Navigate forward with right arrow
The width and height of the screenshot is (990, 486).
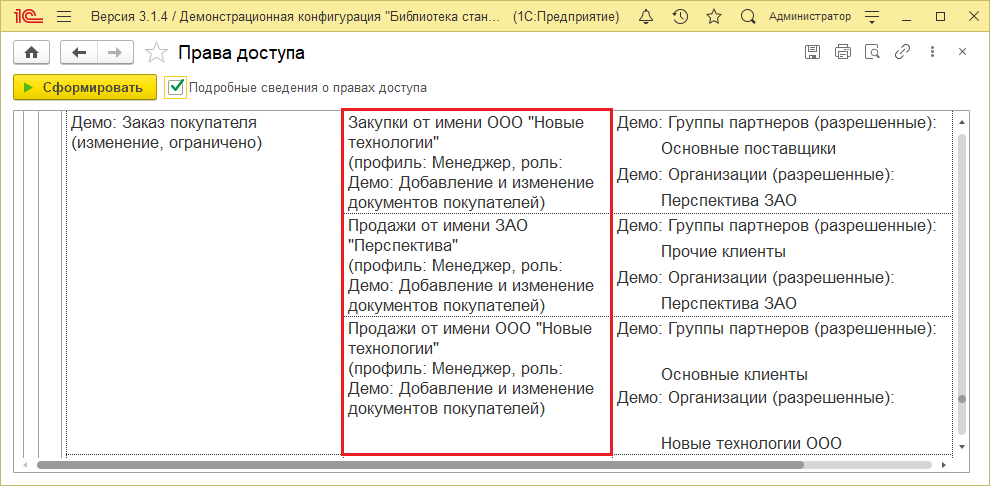[115, 53]
